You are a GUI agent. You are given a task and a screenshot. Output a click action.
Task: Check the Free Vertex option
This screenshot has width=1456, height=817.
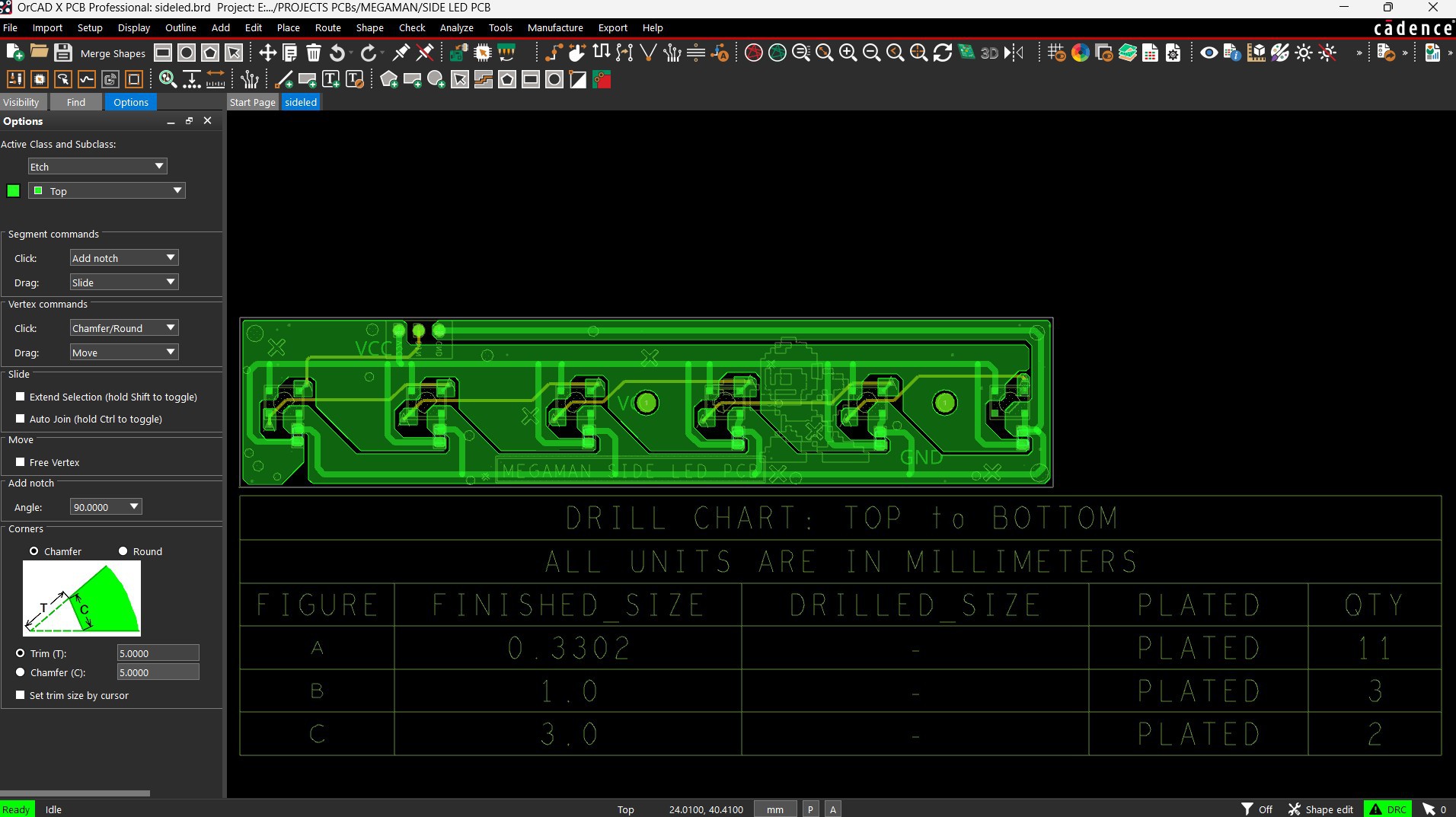click(x=21, y=462)
